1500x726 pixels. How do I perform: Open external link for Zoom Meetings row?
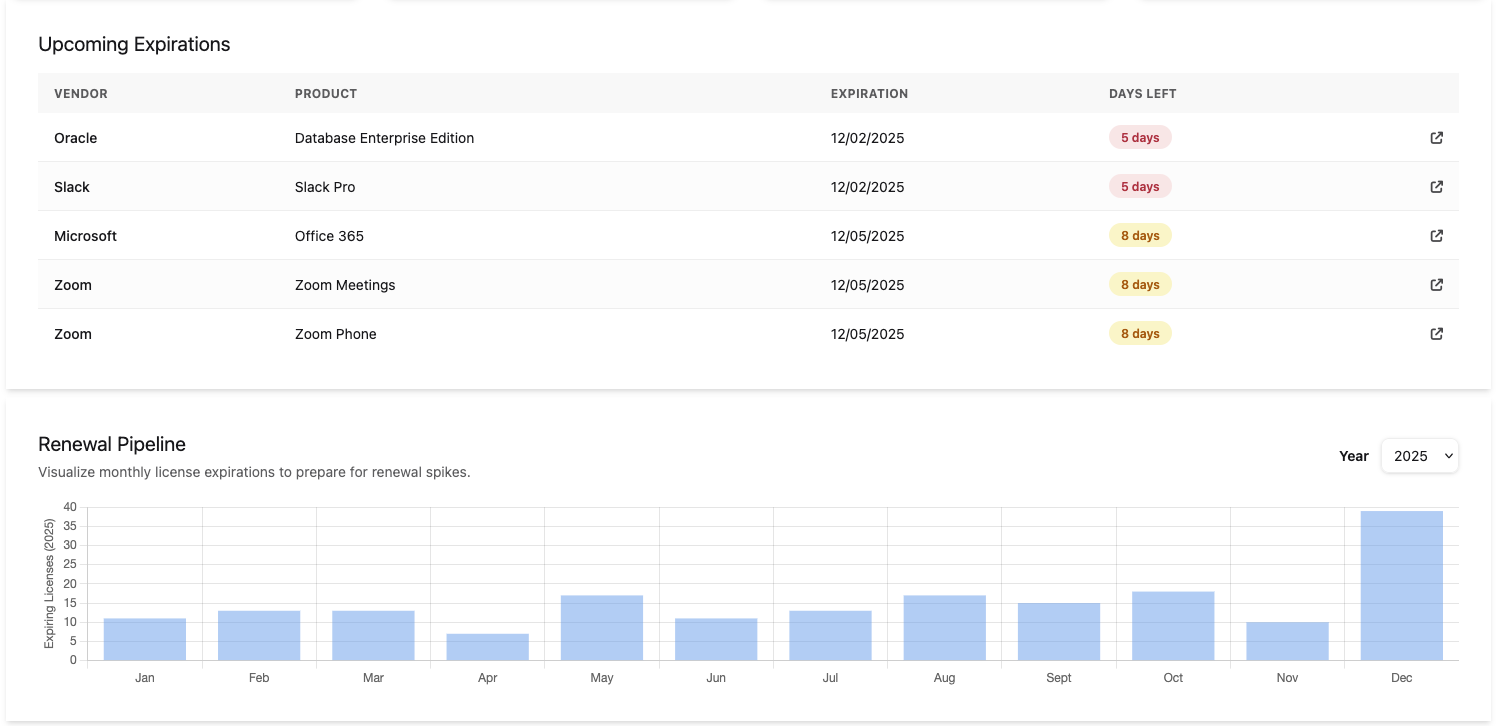click(1436, 284)
